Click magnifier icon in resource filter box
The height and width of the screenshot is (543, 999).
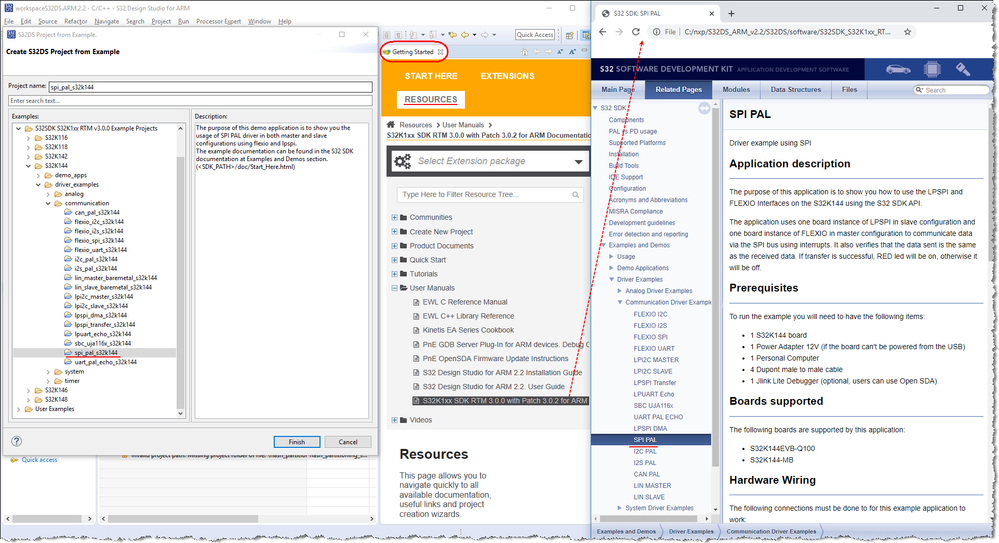coord(575,194)
